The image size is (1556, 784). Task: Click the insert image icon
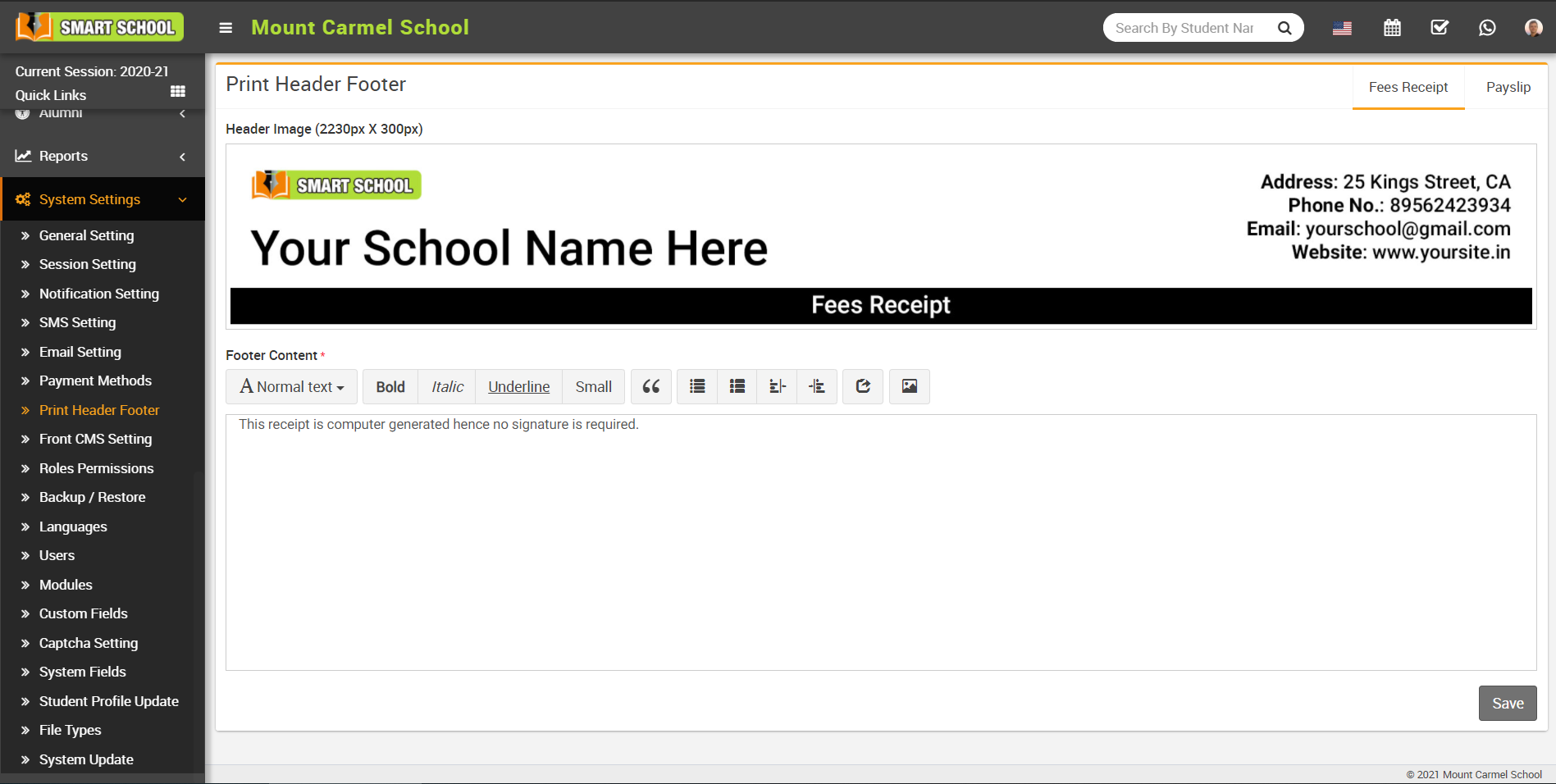910,386
